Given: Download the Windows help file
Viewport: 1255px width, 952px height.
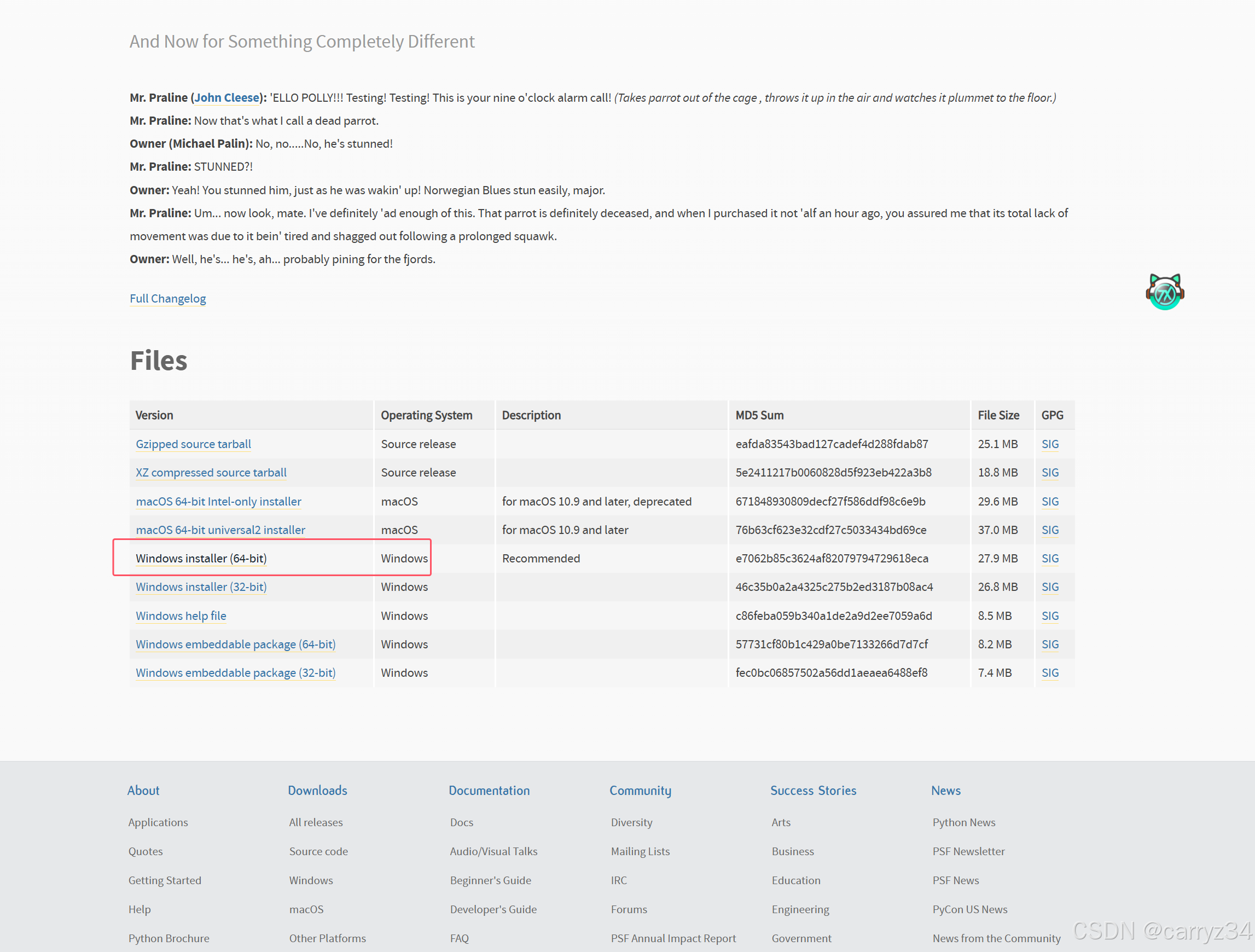Looking at the screenshot, I should (x=181, y=616).
